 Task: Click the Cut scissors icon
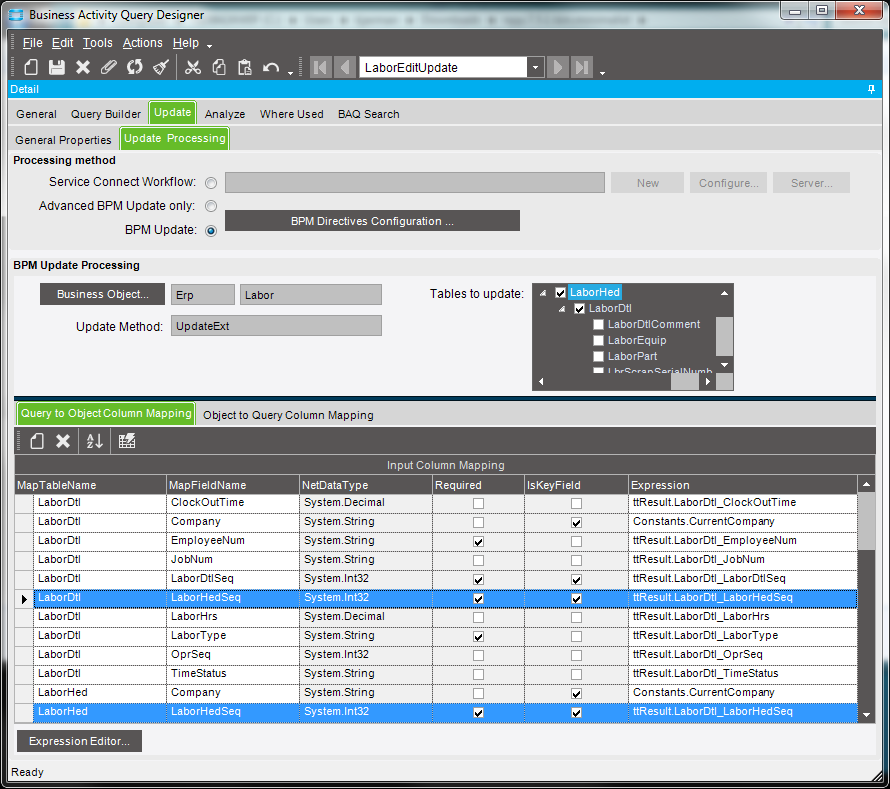193,68
